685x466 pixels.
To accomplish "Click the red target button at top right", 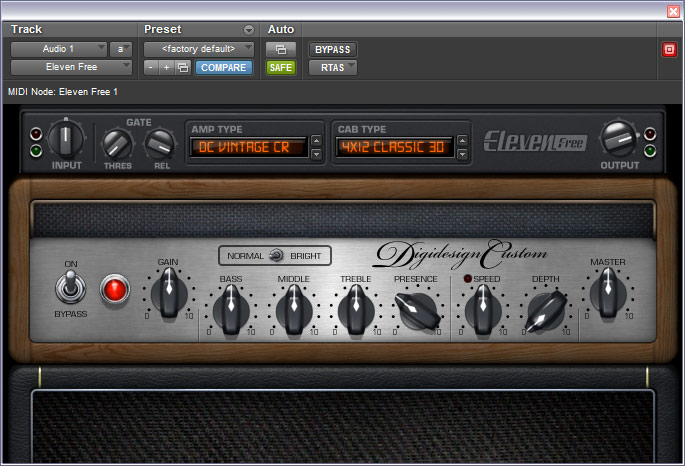I will [669, 49].
